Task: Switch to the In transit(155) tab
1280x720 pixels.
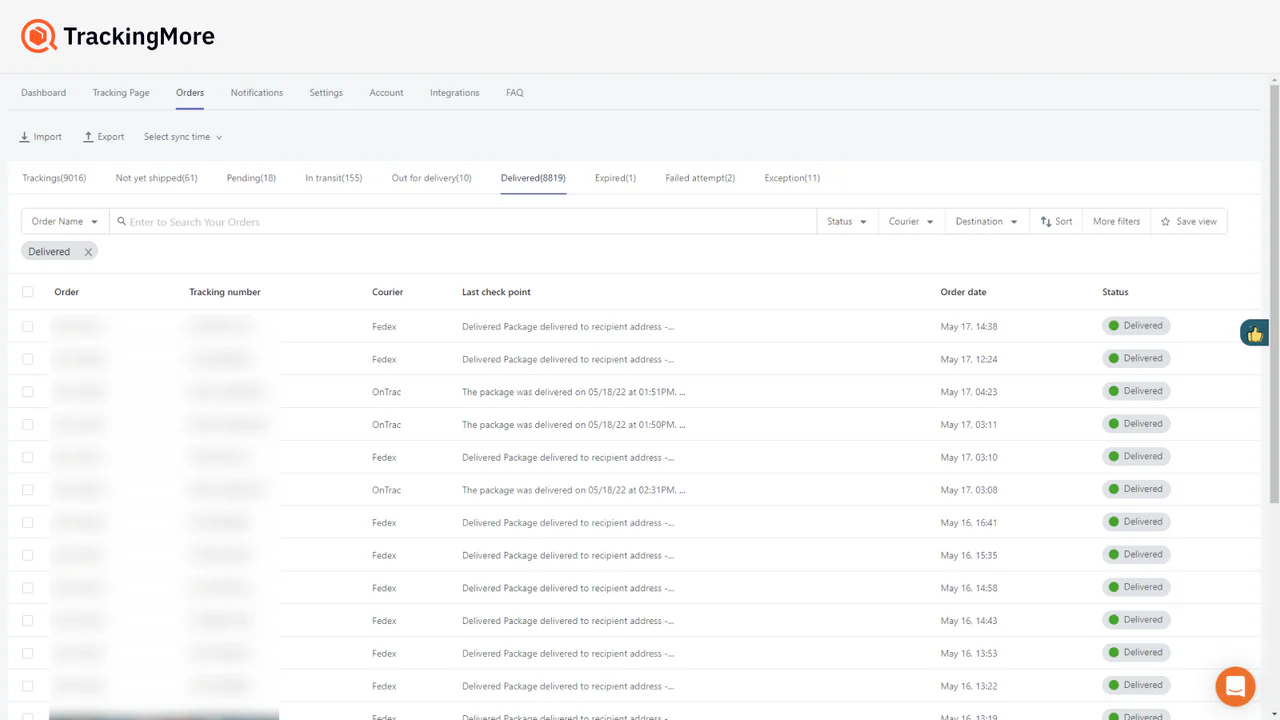Action: 334,178
